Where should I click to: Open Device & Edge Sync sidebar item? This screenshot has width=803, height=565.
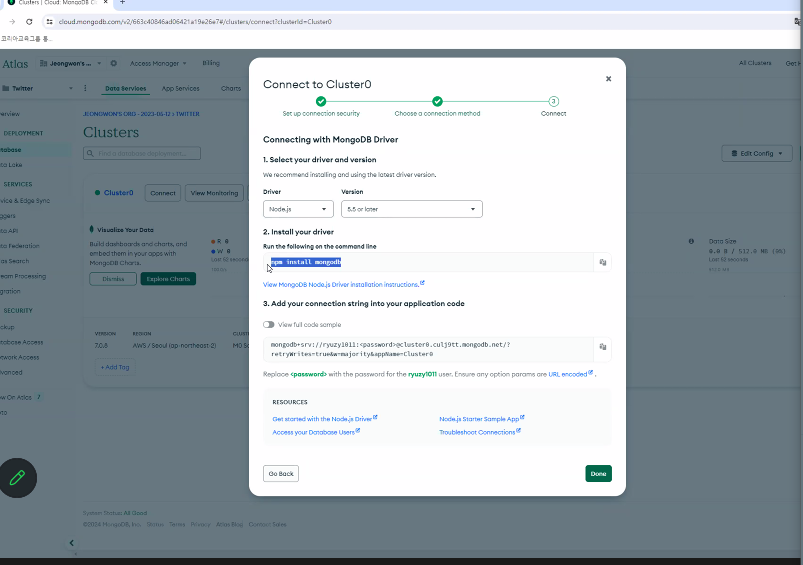tap(25, 201)
